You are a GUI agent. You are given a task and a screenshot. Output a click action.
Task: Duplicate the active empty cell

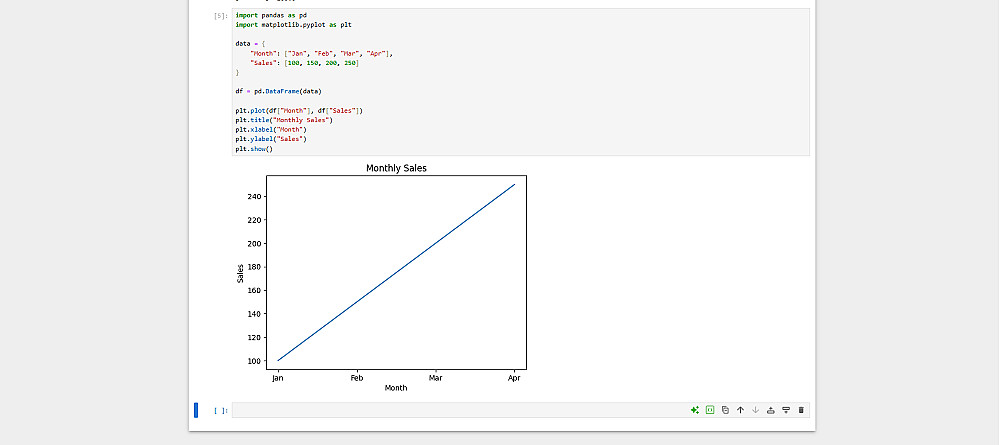pyautogui.click(x=725, y=410)
